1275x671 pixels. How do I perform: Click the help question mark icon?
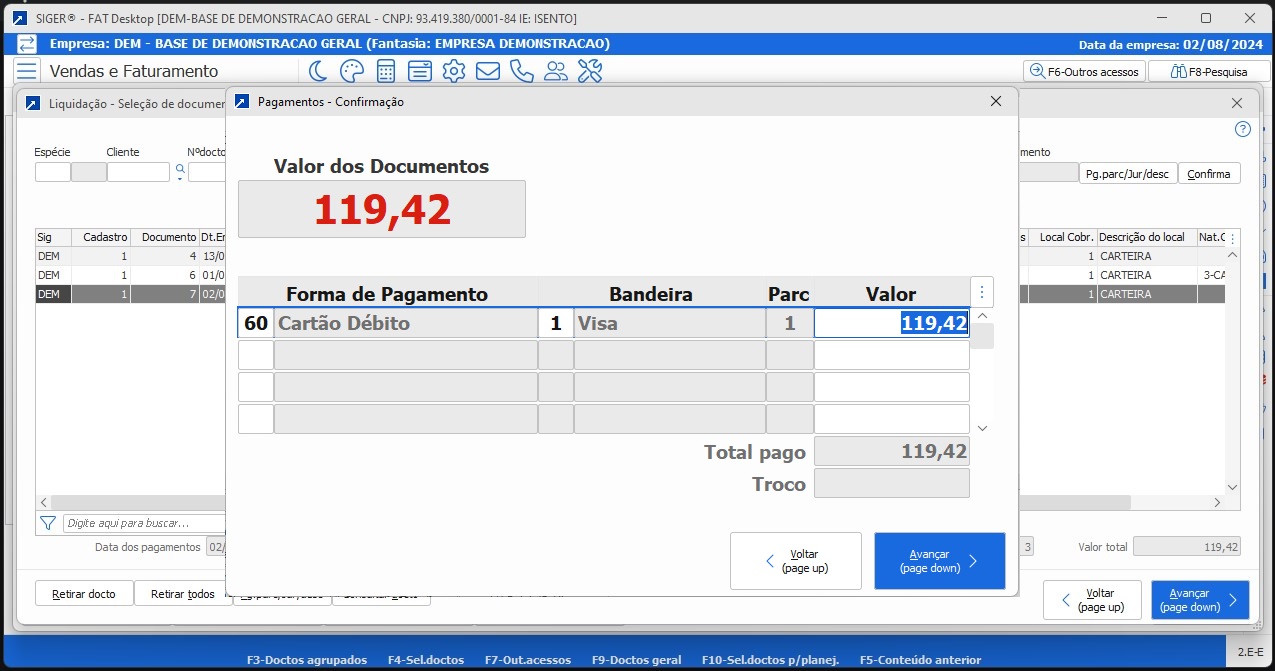(x=1243, y=129)
